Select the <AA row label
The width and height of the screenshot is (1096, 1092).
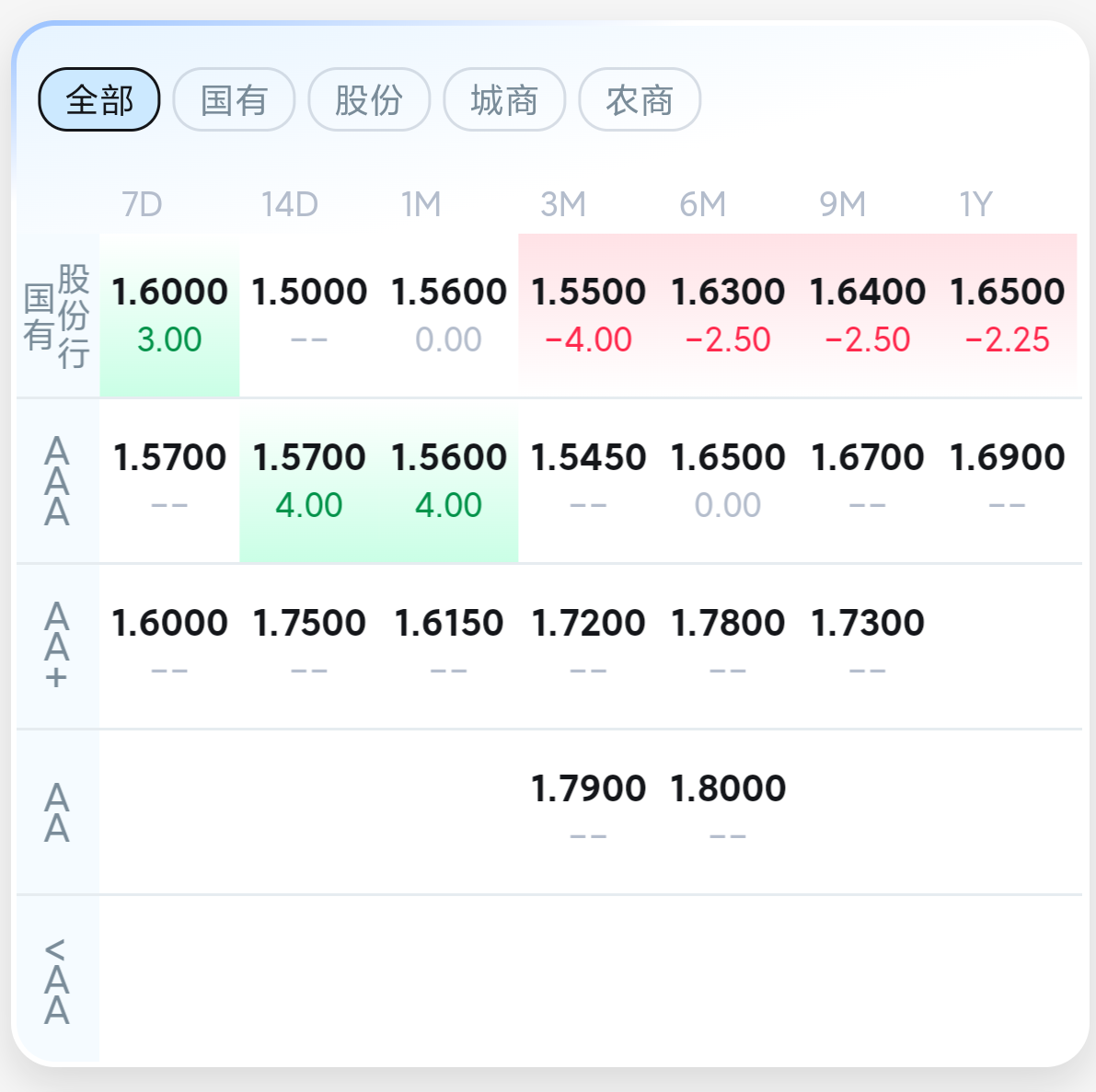(57, 981)
